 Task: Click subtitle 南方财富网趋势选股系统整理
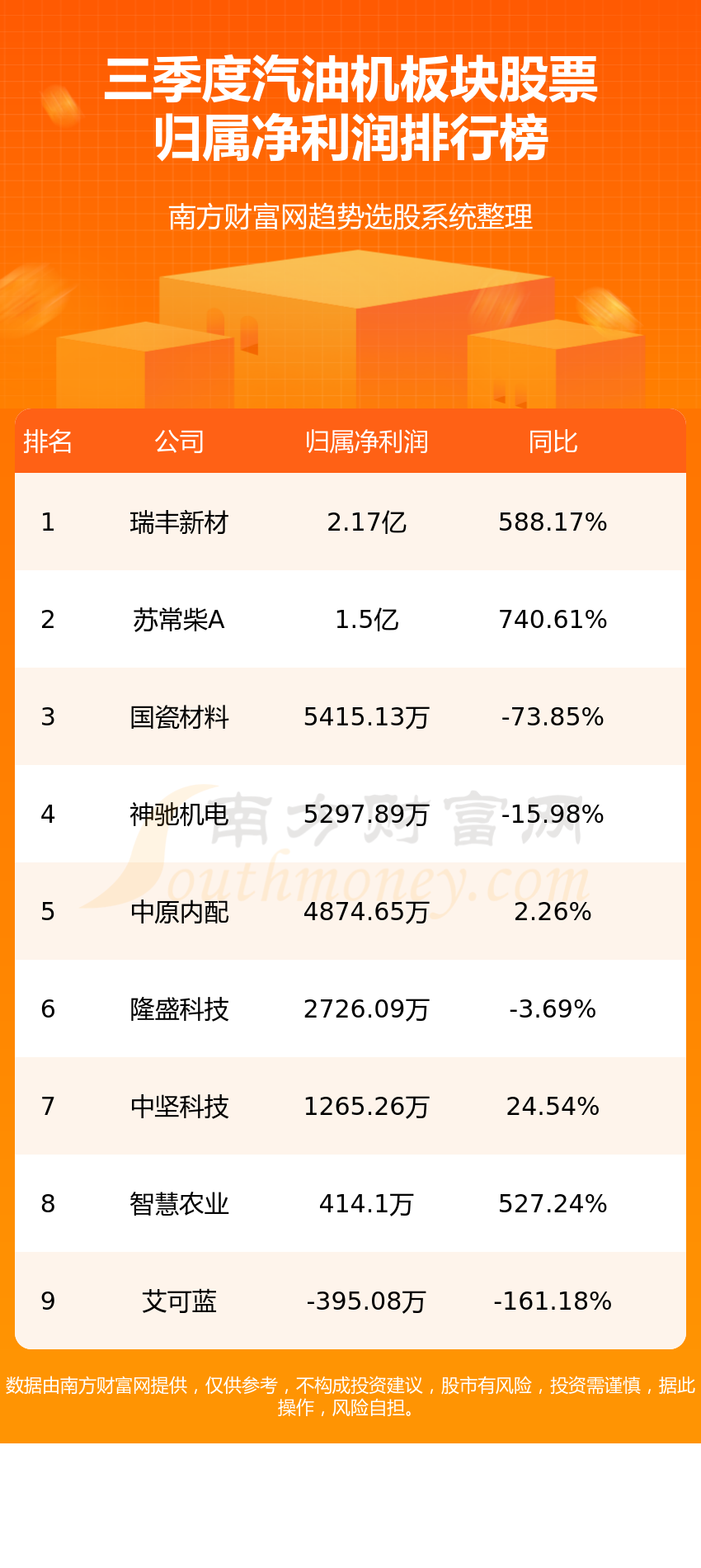click(350, 217)
